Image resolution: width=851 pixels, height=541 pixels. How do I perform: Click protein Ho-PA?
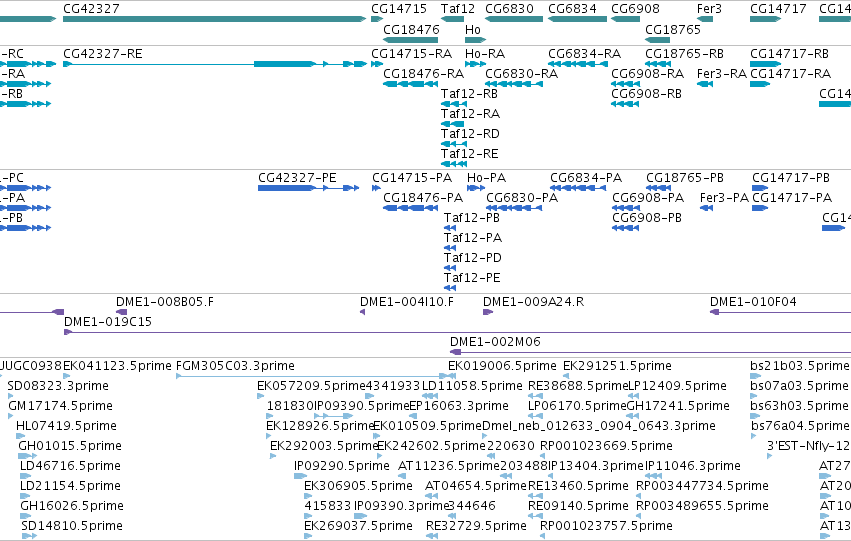486,178
